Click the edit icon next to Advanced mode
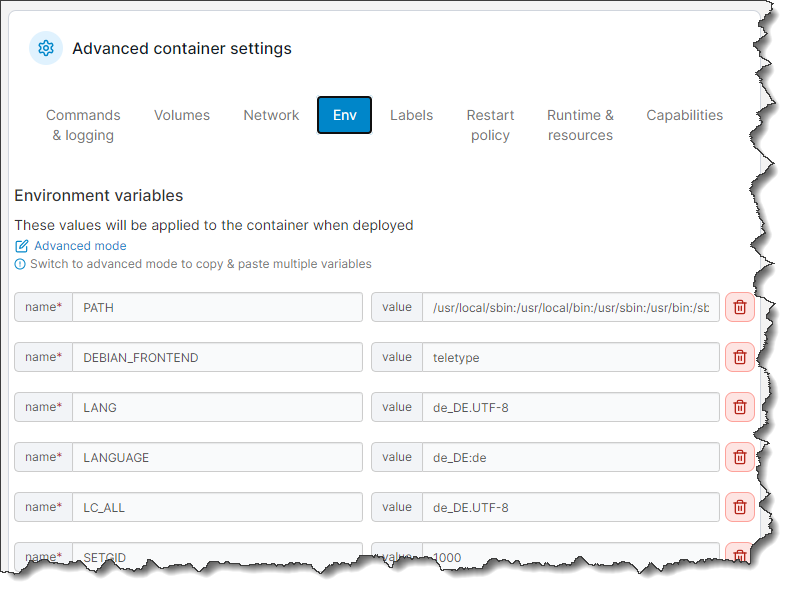797x599 pixels. point(22,246)
